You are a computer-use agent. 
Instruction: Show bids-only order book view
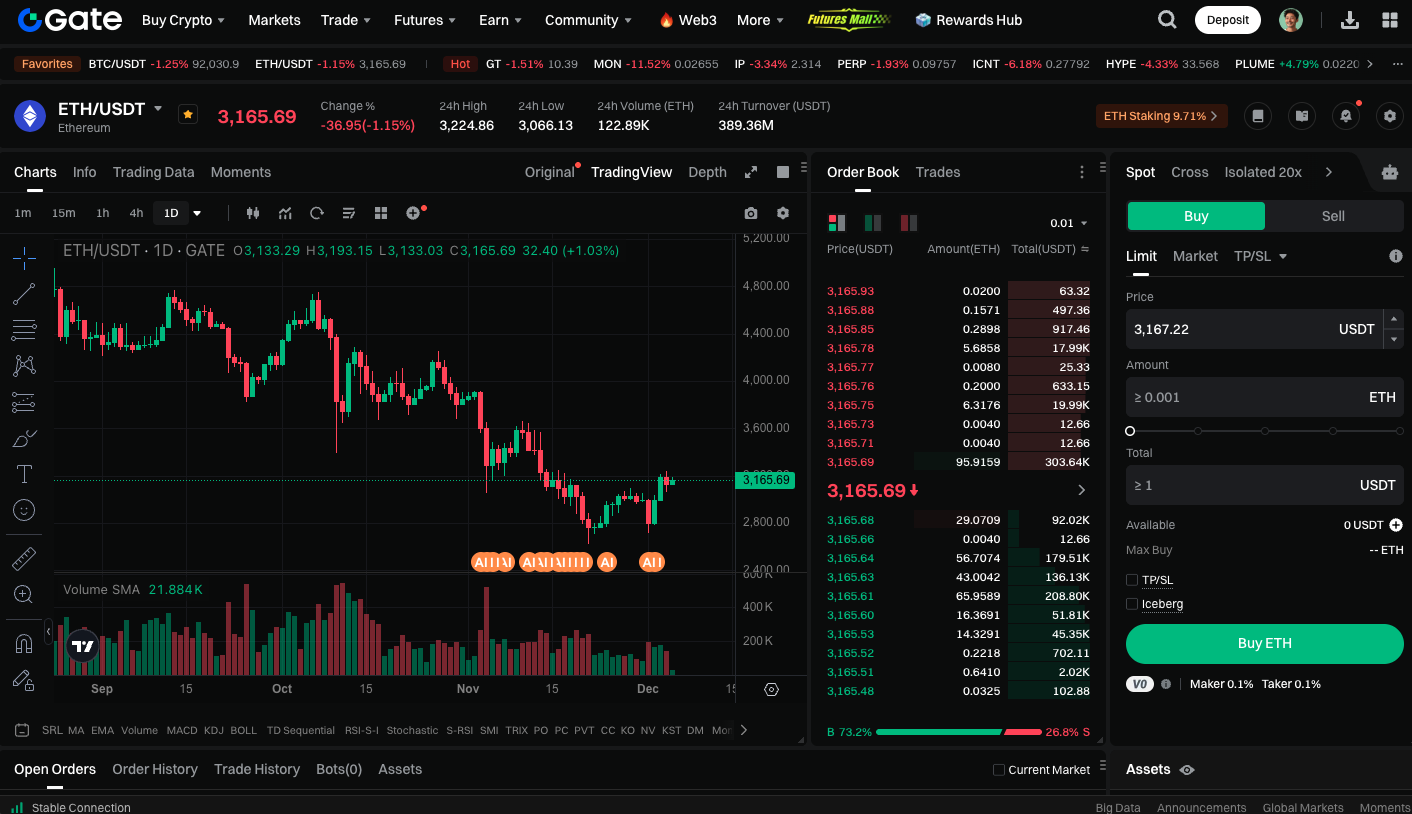873,222
